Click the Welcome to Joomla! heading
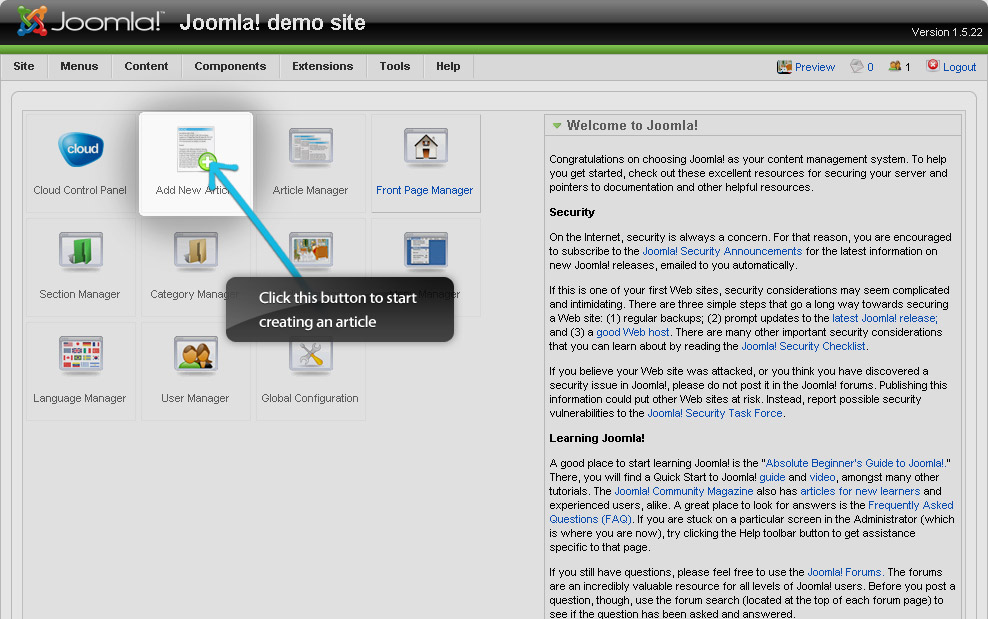The width and height of the screenshot is (988, 619). [632, 125]
